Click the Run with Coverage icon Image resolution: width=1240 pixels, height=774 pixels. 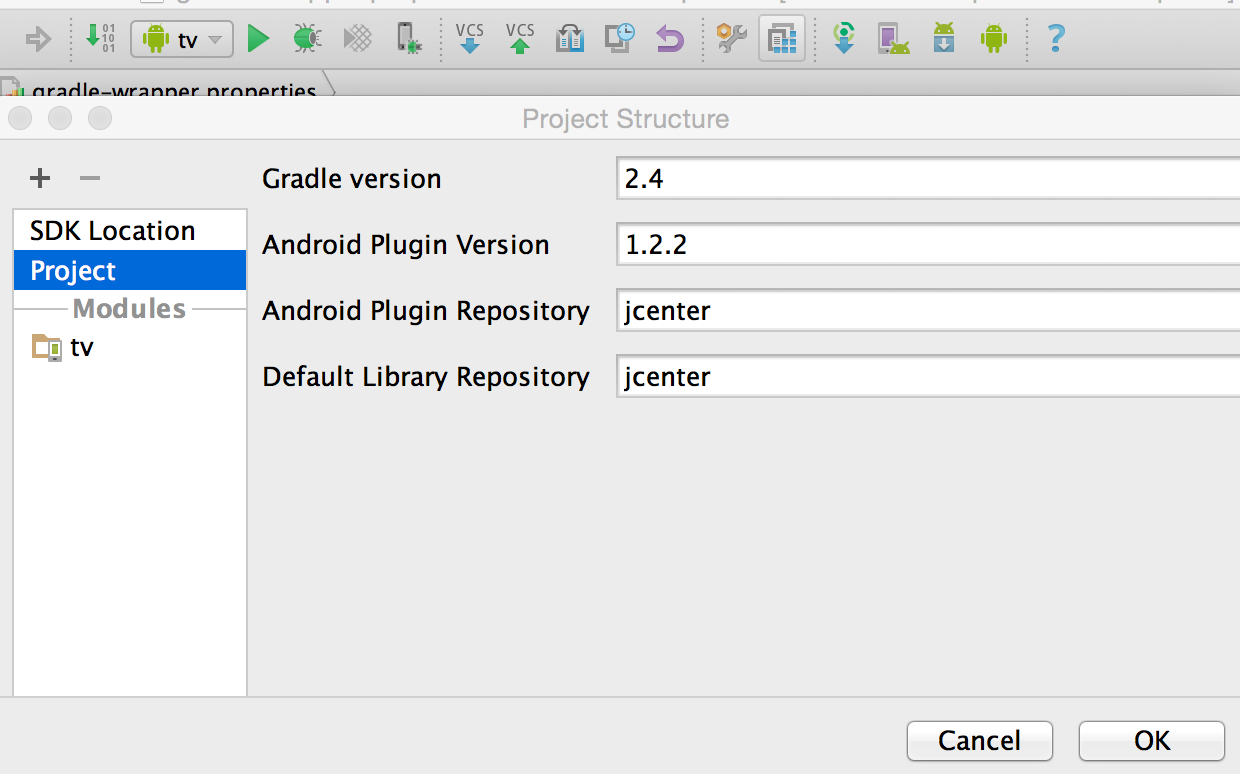coord(357,39)
